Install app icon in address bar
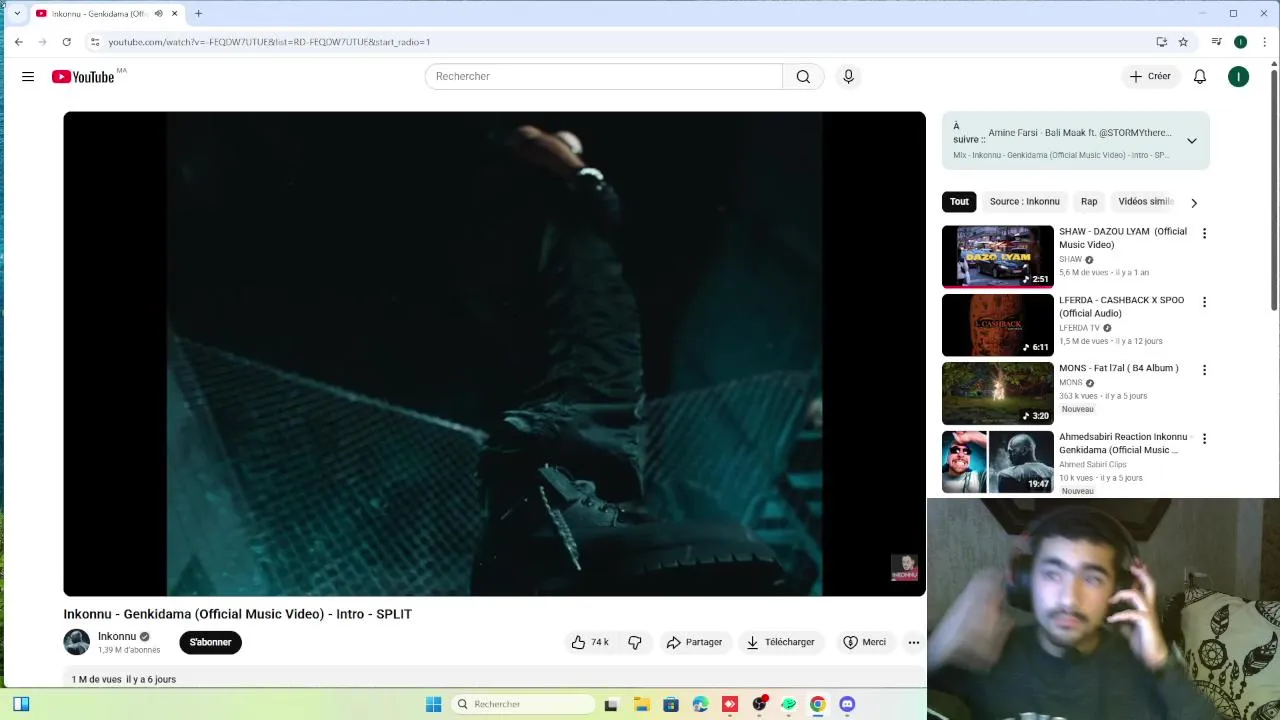 point(1161,42)
